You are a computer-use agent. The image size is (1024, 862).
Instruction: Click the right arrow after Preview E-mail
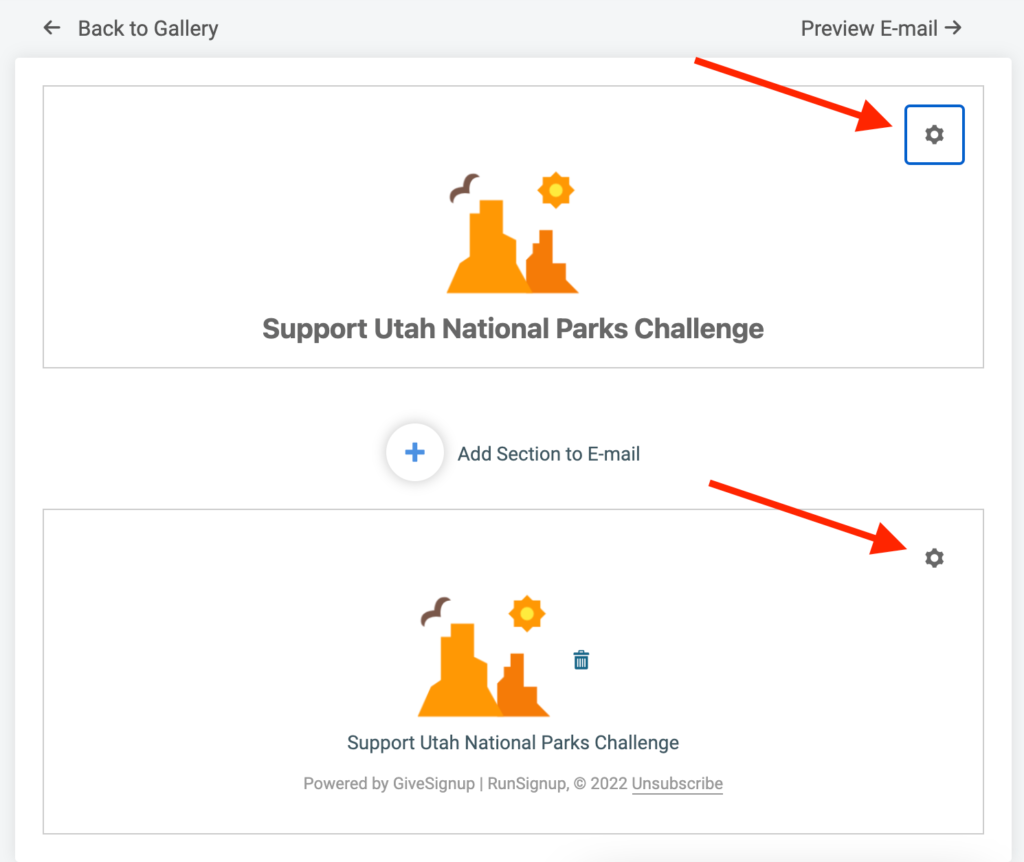click(953, 27)
